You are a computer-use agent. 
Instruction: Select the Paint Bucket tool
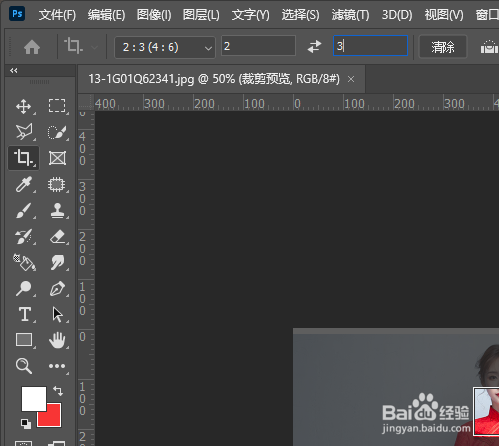24,262
